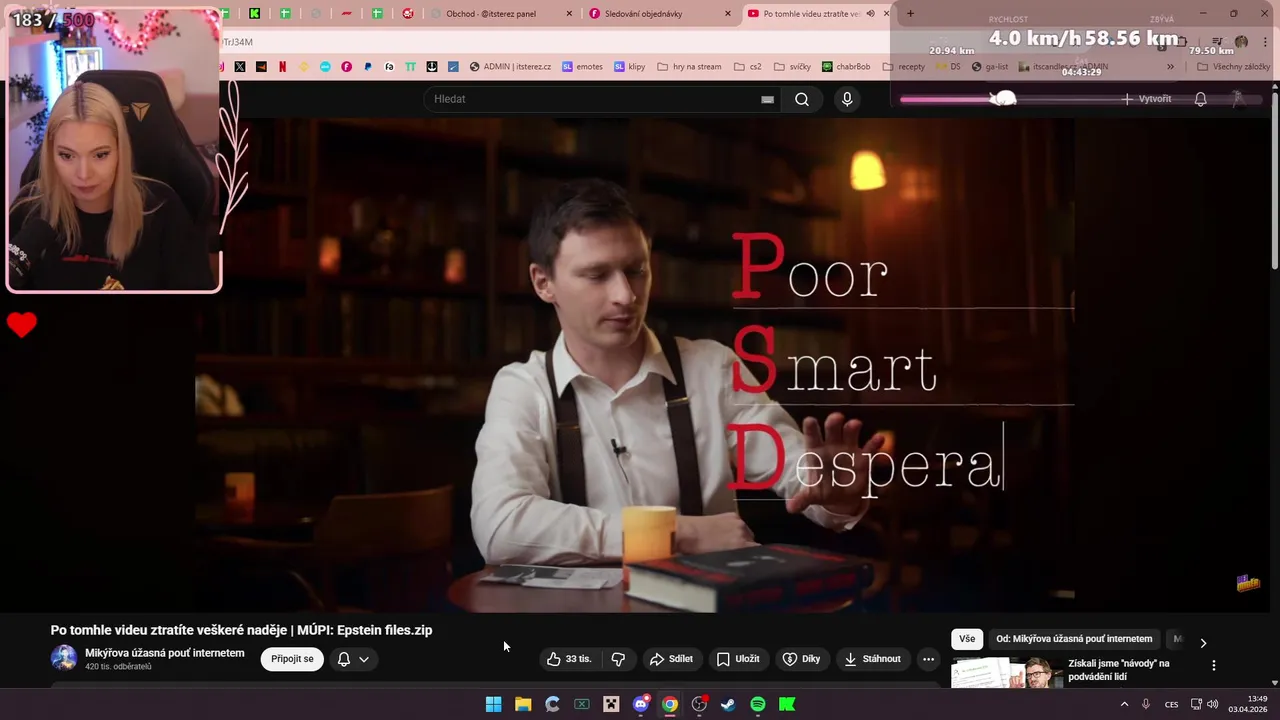Open suggested video thumbnail 'Získali jsme návody'
This screenshot has width=1280, height=720.
pos(1006,673)
